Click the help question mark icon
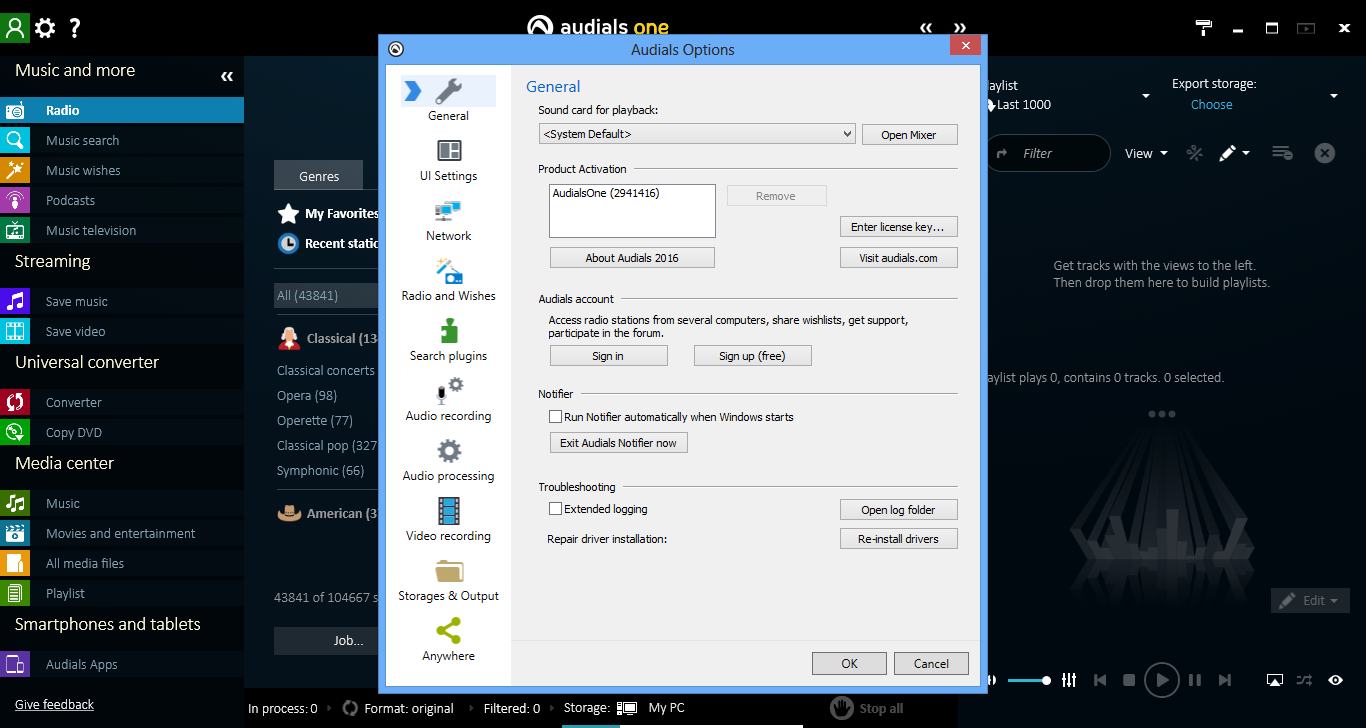This screenshot has height=728, width=1366. pyautogui.click(x=74, y=28)
